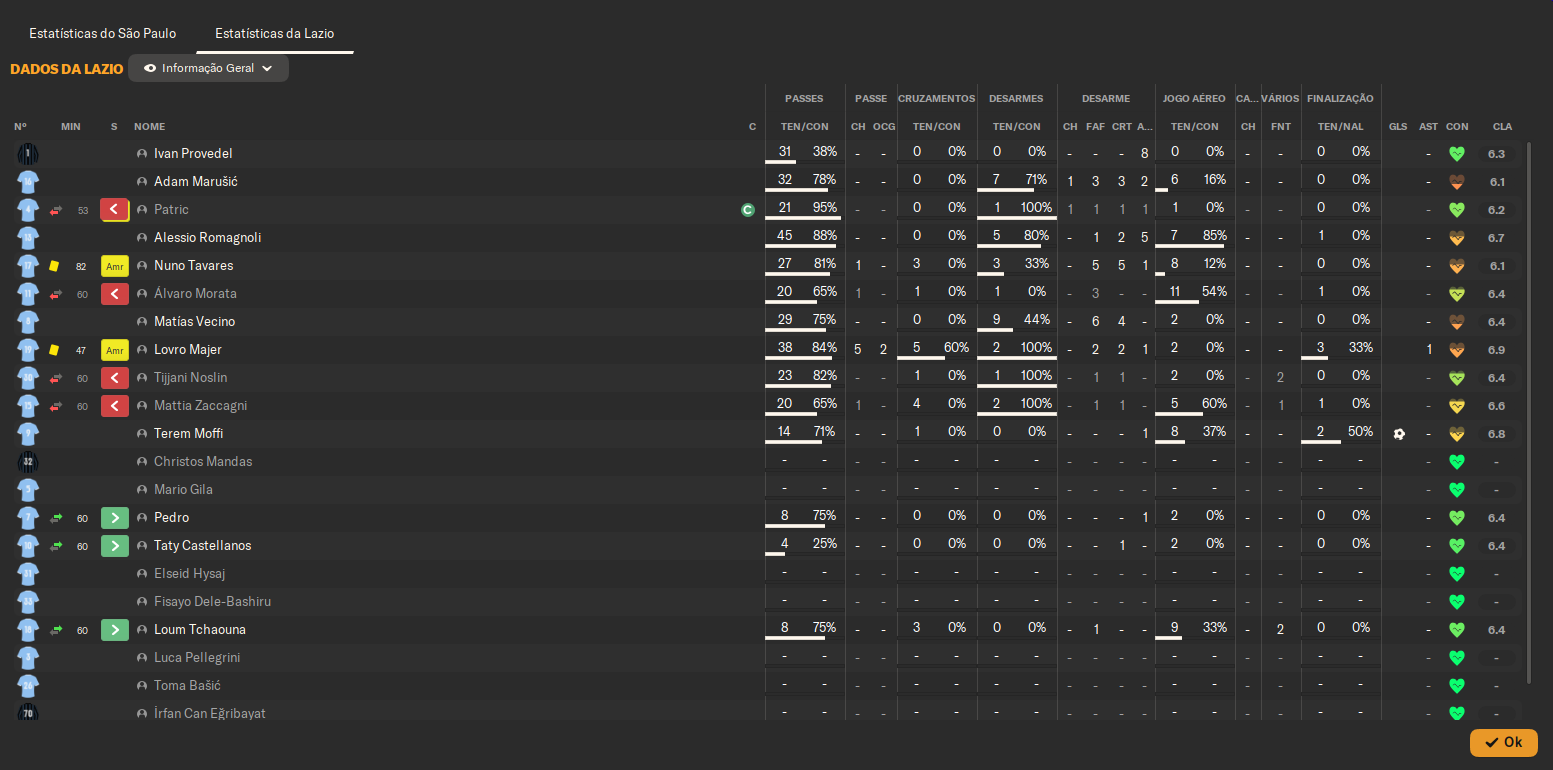Click Taty Castellanos's green substituted-on badge
The height and width of the screenshot is (770, 1553).
[115, 546]
